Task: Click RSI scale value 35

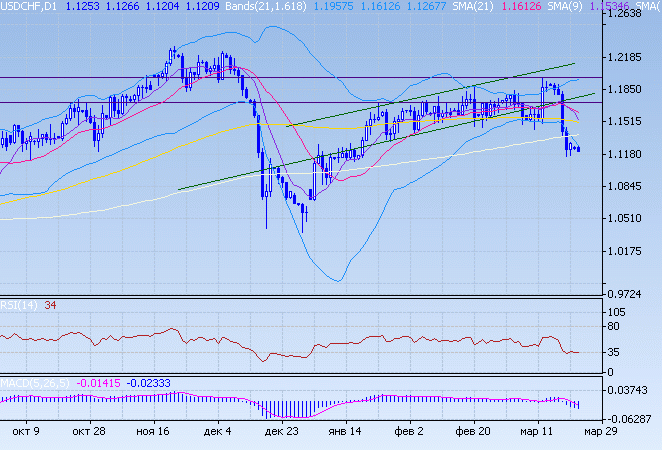Action: tap(618, 352)
